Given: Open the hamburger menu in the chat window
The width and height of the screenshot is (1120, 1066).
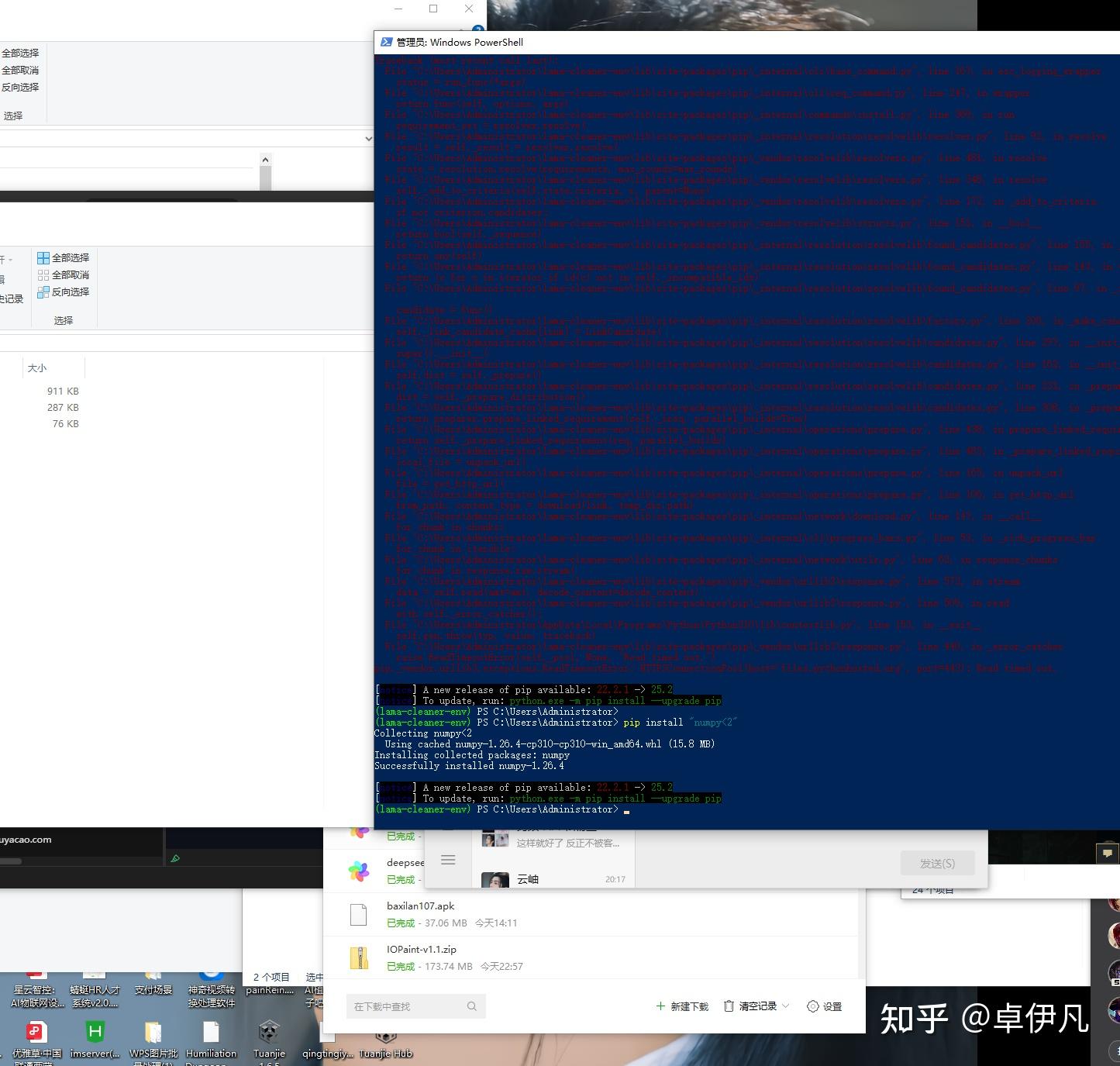Looking at the screenshot, I should [x=448, y=860].
